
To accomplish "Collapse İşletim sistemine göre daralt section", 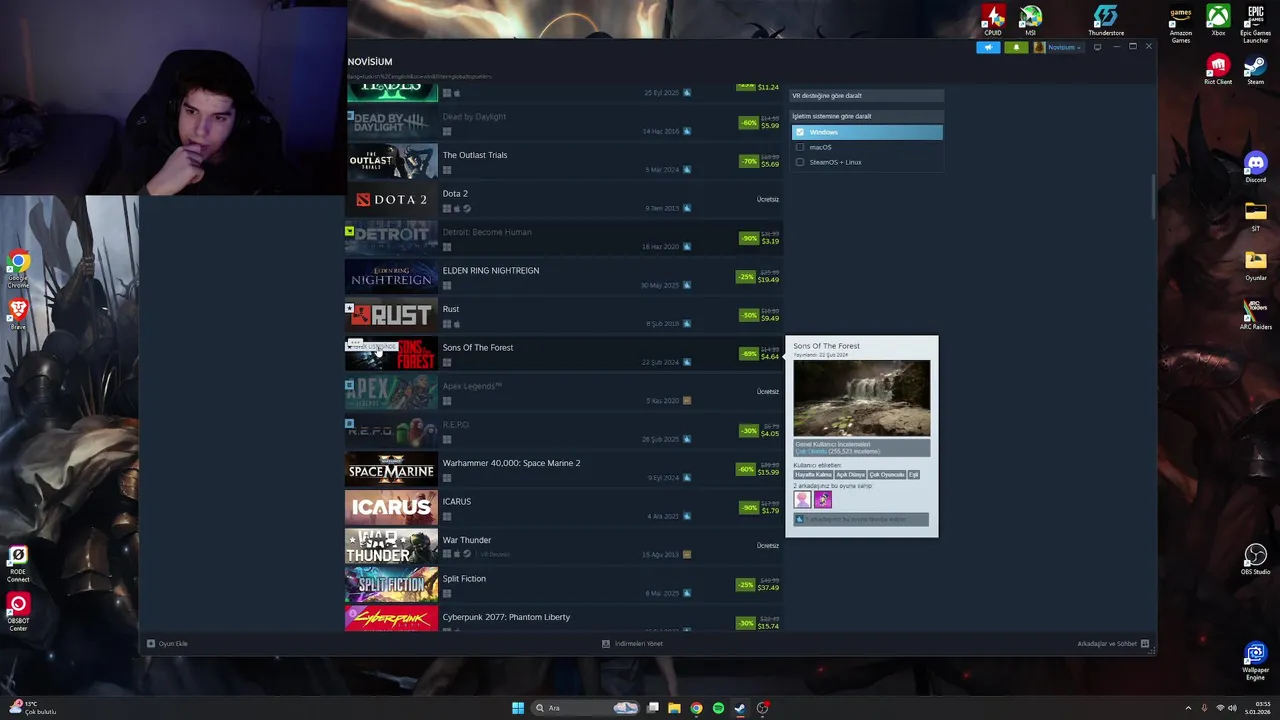I will (x=866, y=116).
